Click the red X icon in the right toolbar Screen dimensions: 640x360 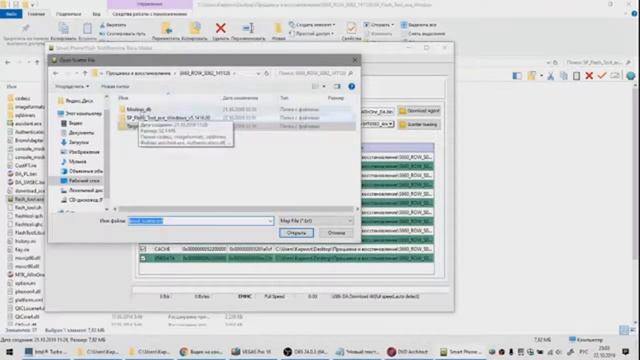pos(589,76)
